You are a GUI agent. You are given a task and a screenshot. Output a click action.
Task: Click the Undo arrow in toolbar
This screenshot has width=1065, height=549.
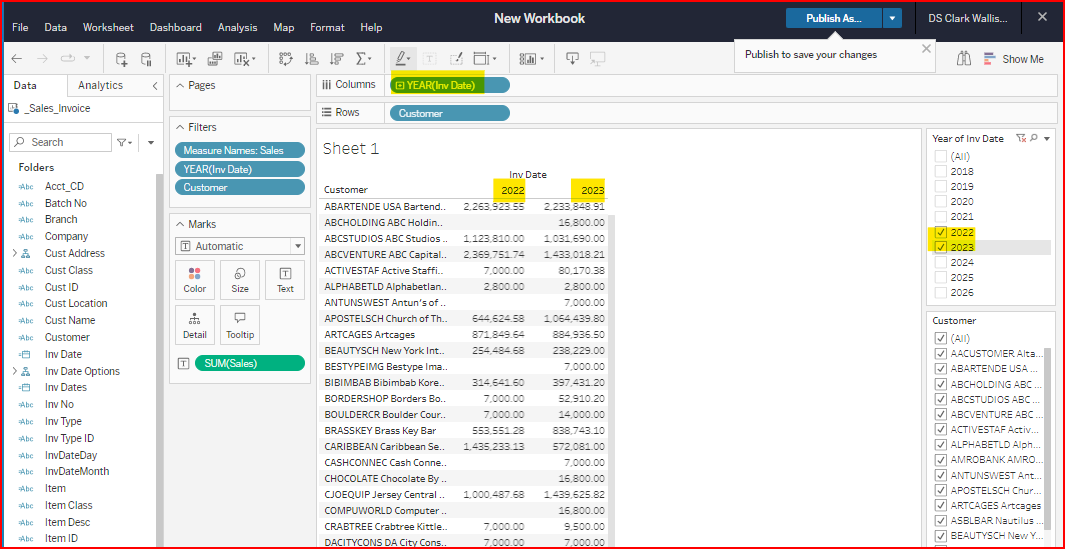pyautogui.click(x=17, y=59)
